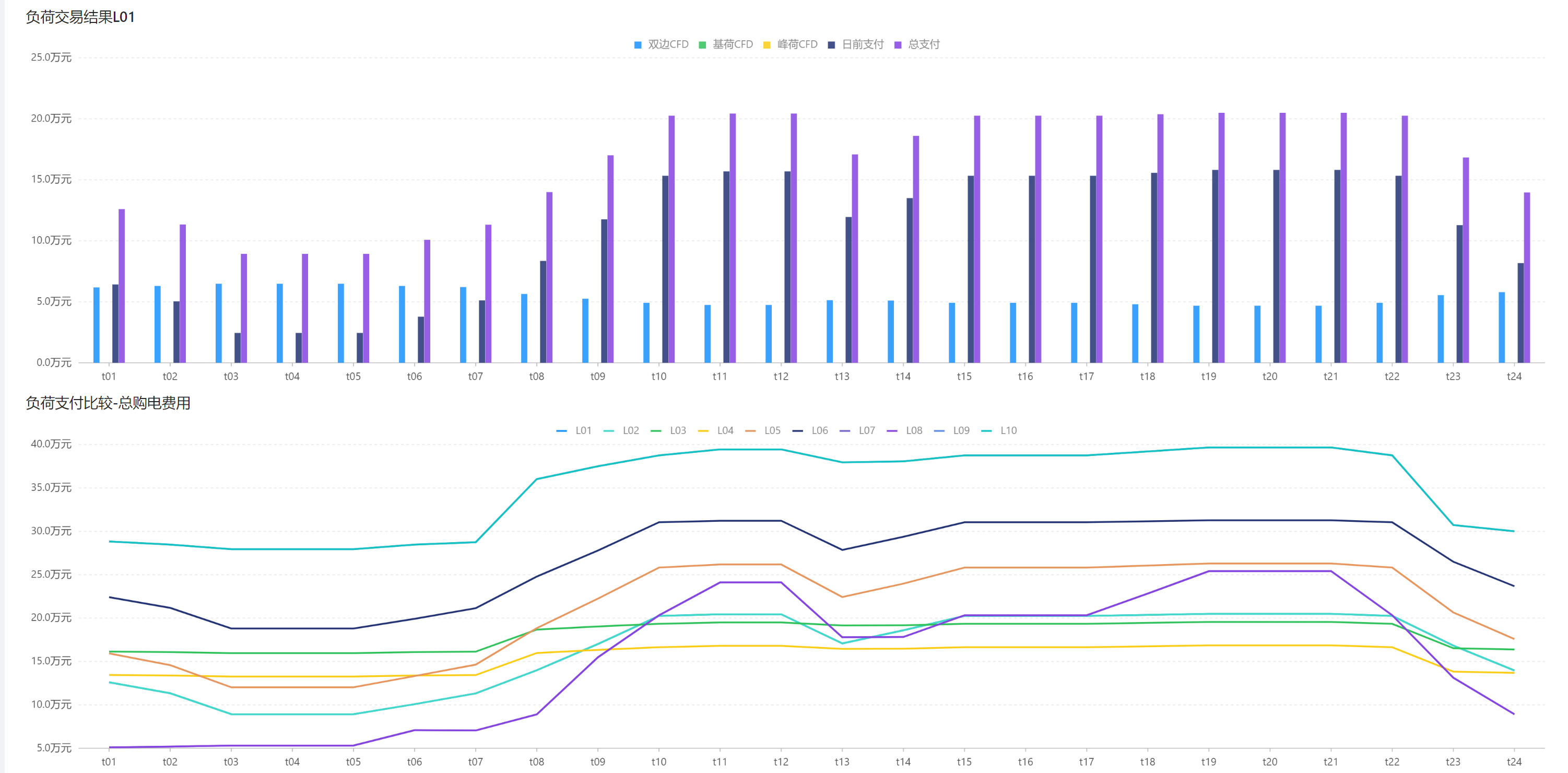Click the navy L06 line point at t13

coord(842,549)
